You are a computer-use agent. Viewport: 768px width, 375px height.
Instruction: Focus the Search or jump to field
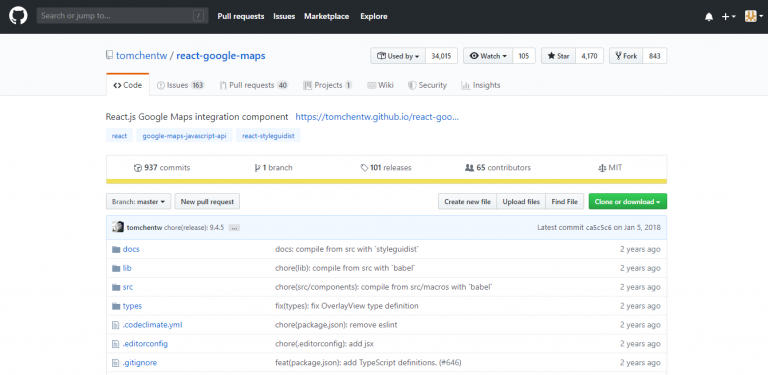click(x=122, y=16)
